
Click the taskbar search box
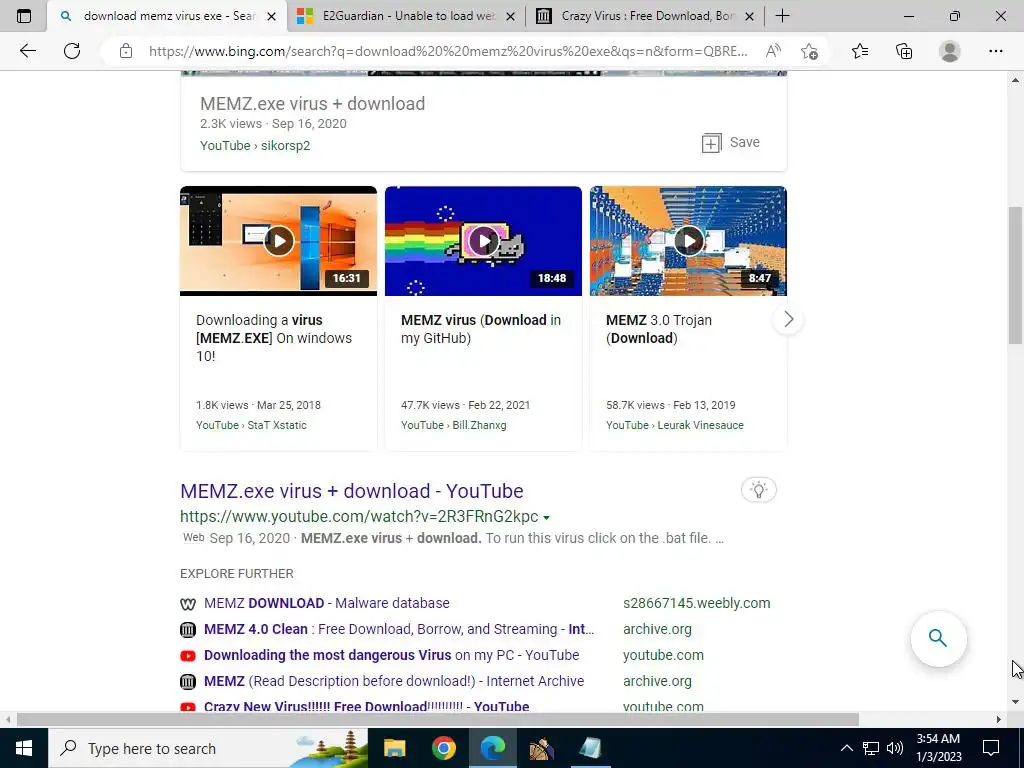[x=208, y=748]
